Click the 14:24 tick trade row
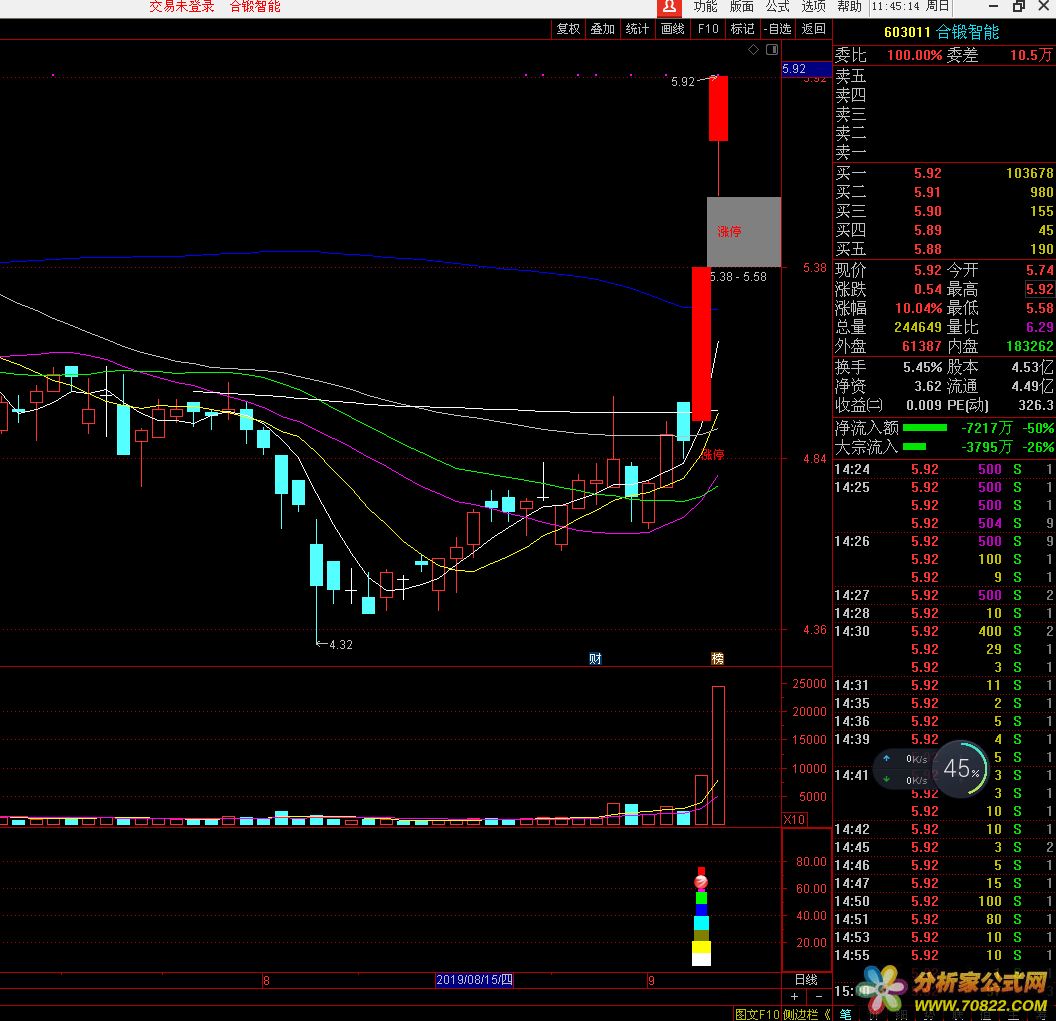 click(x=944, y=469)
